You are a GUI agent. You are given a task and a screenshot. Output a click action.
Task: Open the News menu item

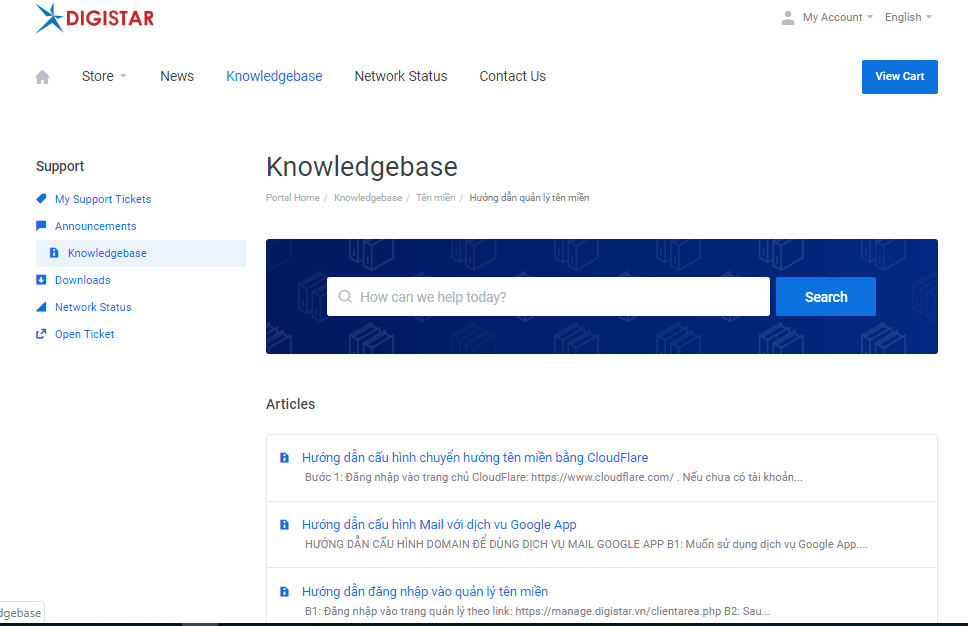point(177,76)
